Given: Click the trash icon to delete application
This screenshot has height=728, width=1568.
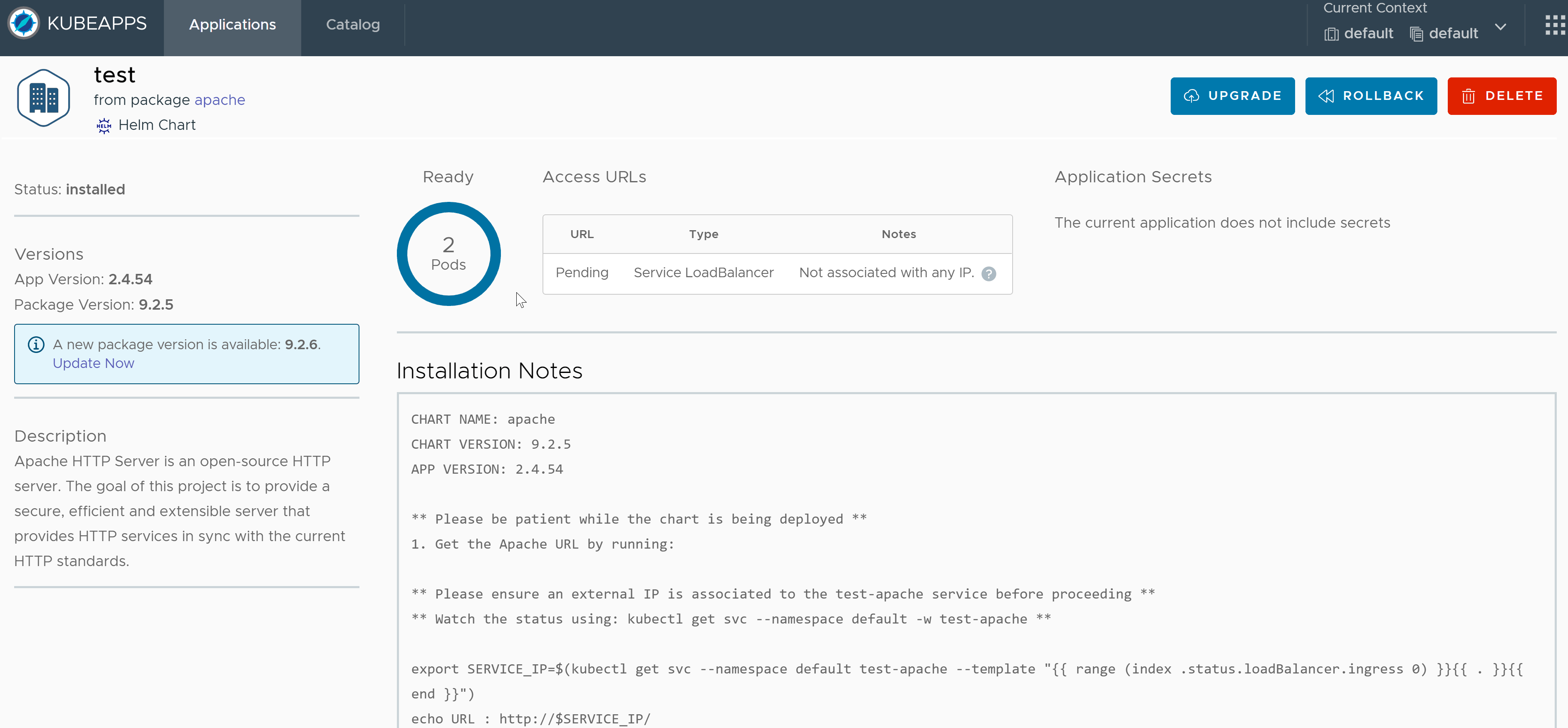Looking at the screenshot, I should click(1469, 96).
